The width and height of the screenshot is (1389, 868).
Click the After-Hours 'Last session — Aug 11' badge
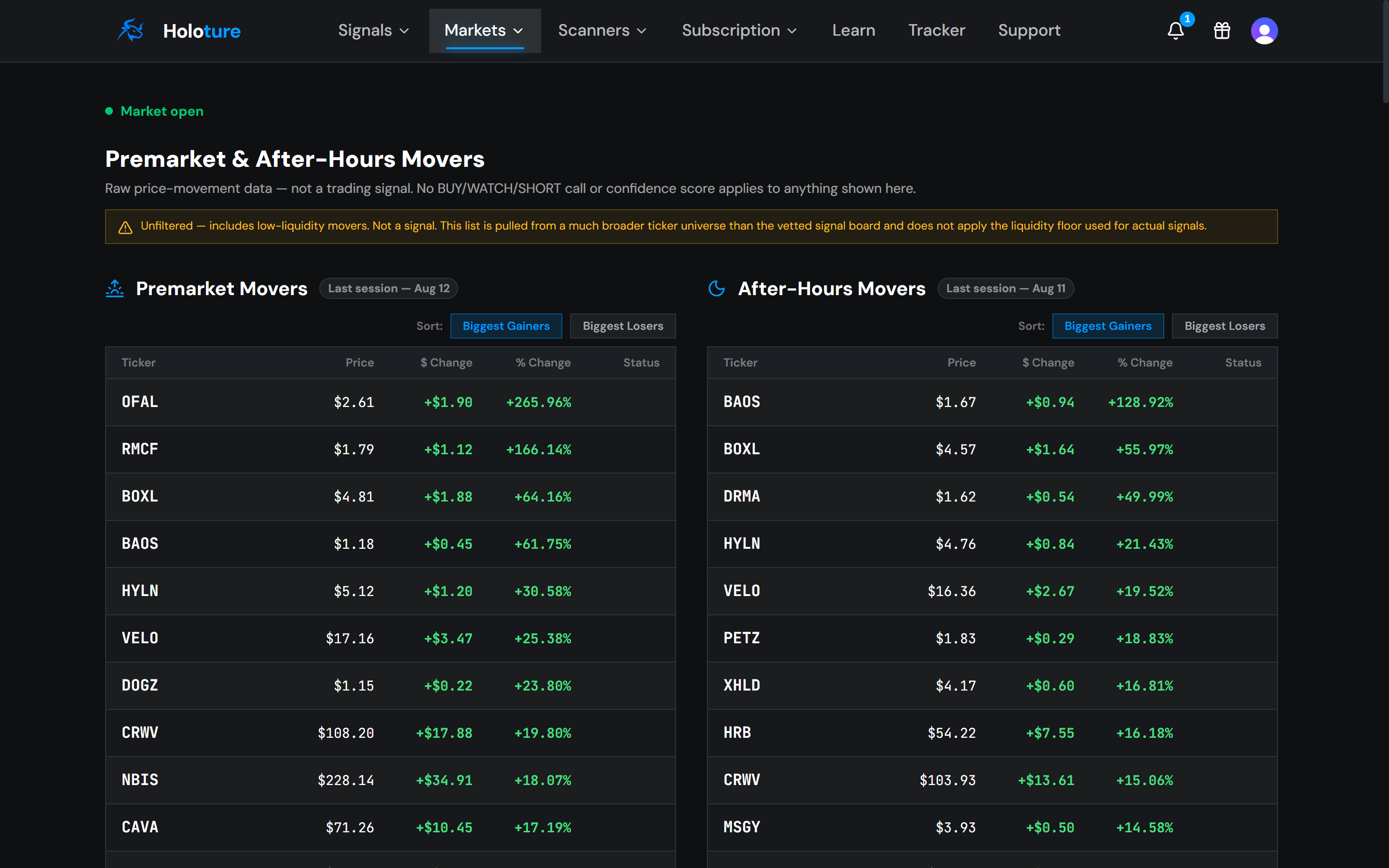pos(1006,288)
